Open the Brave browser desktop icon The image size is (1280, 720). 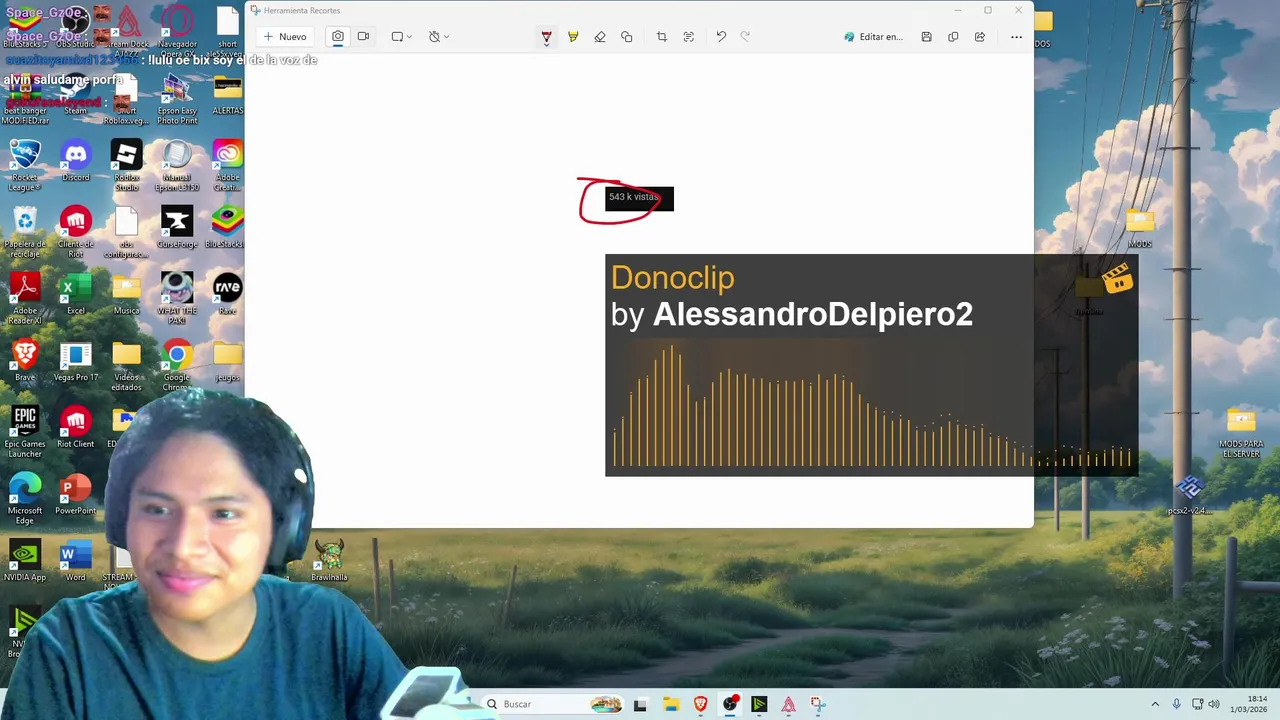point(25,361)
